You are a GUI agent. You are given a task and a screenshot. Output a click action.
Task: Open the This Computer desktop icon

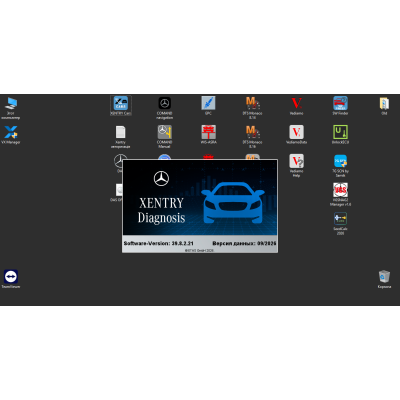(11, 108)
